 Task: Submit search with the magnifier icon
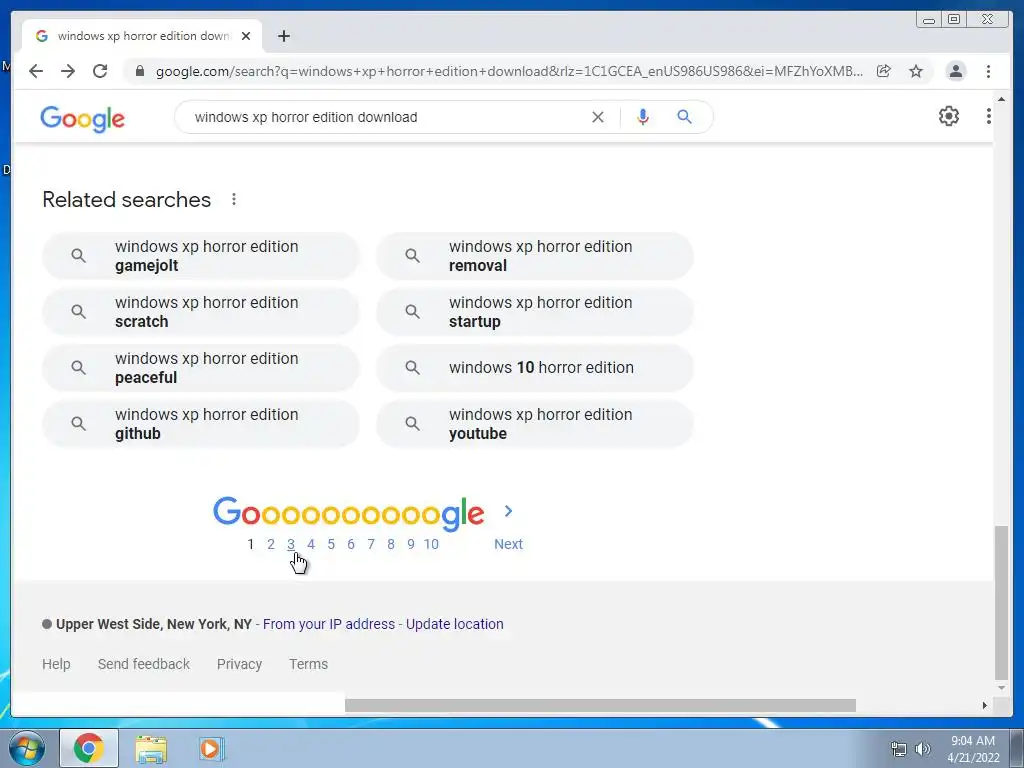pyautogui.click(x=684, y=117)
